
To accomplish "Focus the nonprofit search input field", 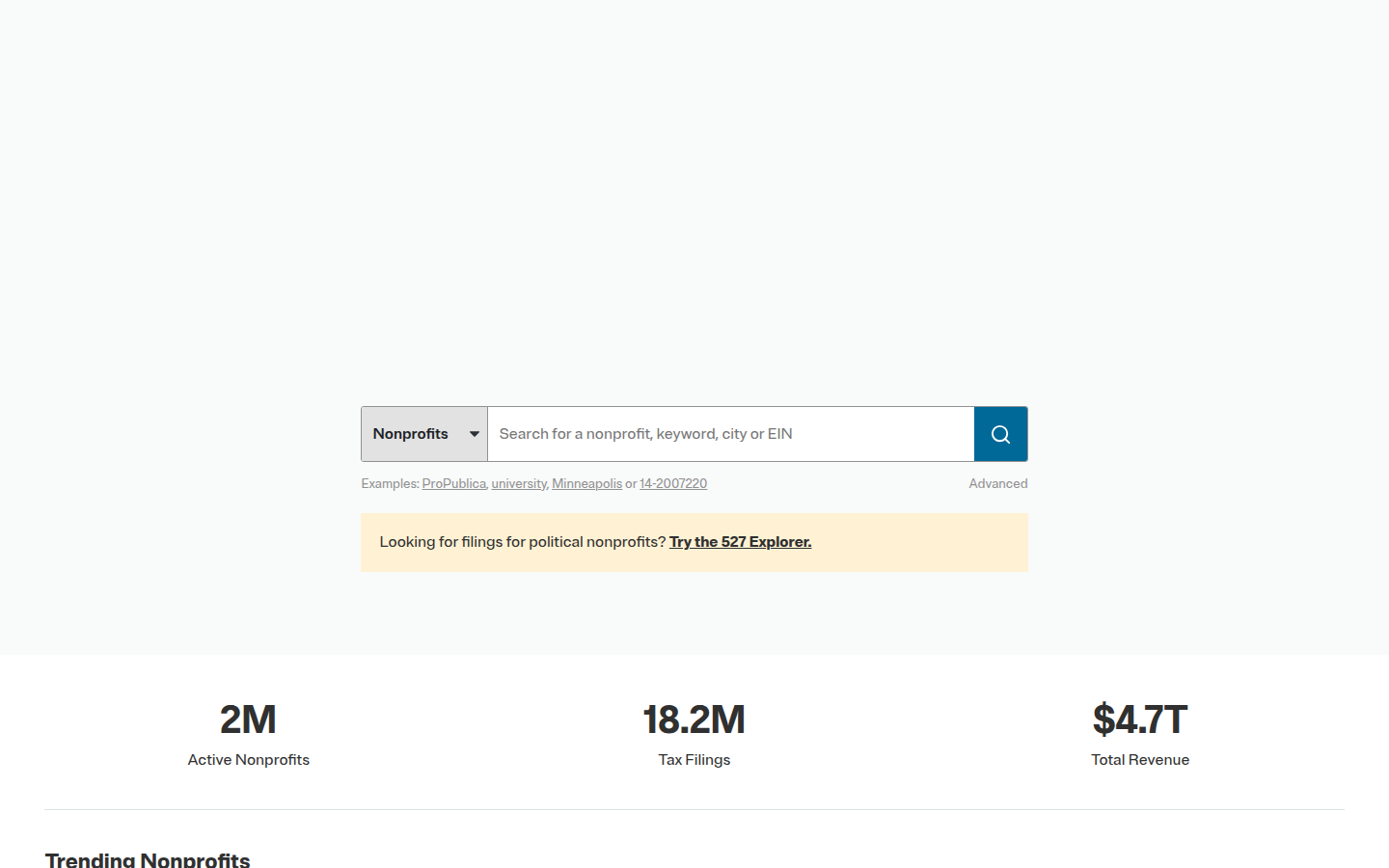I will [x=730, y=434].
